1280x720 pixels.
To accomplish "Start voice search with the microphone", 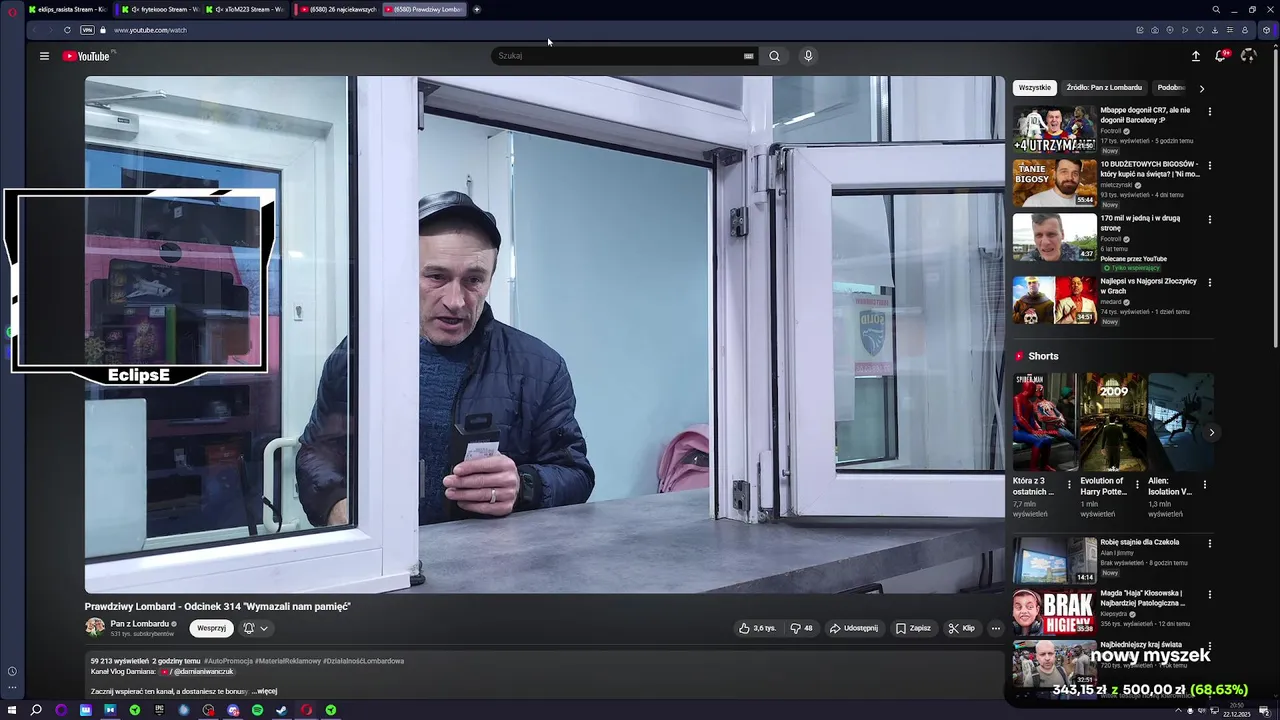I will tap(808, 56).
